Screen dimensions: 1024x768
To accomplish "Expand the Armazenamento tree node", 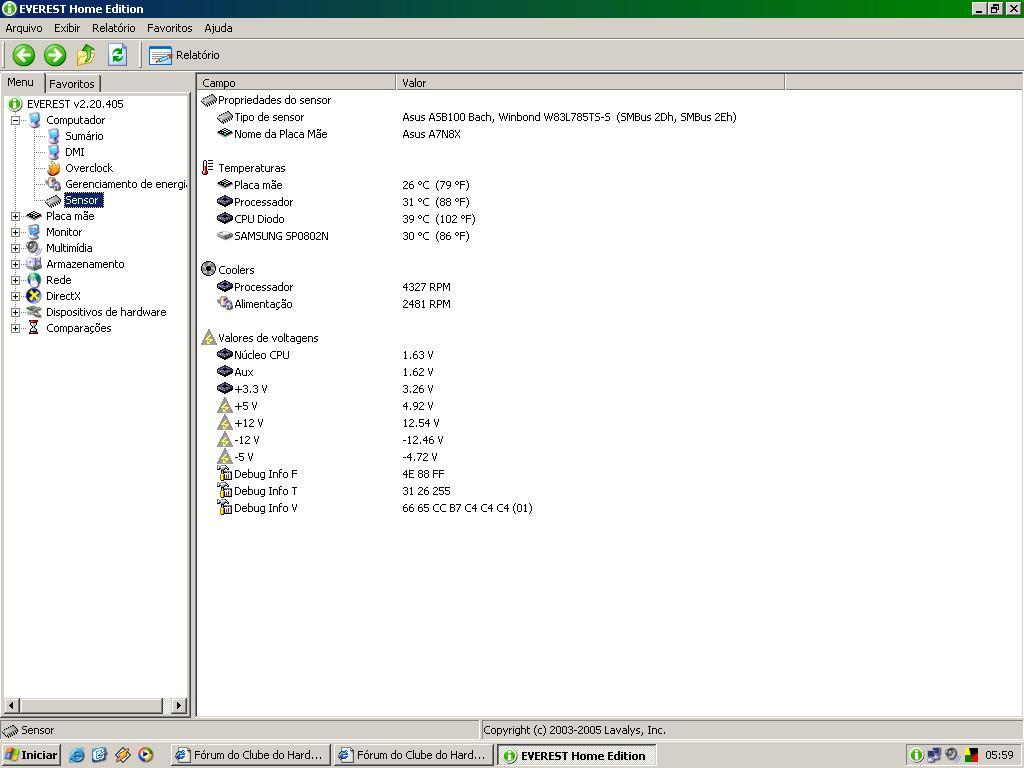I will coord(16,264).
